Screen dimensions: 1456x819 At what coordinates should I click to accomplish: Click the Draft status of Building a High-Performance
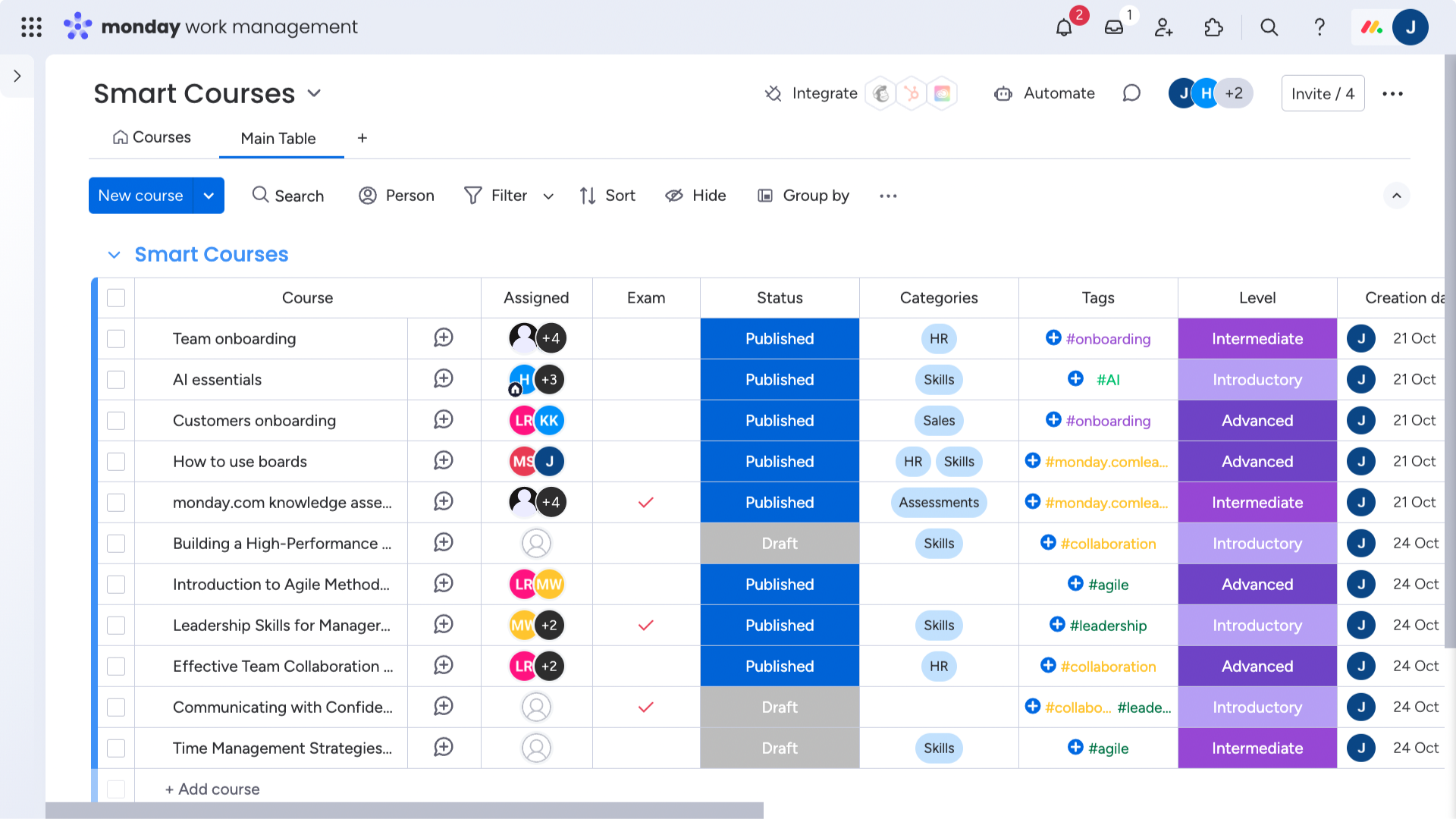[x=780, y=543]
